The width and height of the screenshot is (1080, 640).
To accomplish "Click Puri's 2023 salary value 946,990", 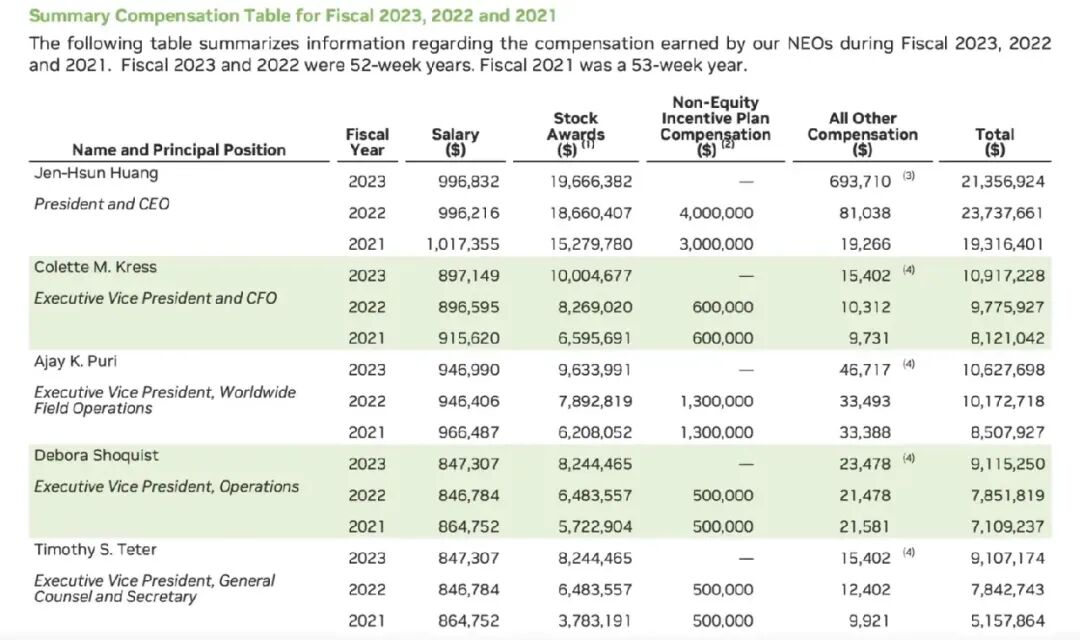I will [468, 370].
